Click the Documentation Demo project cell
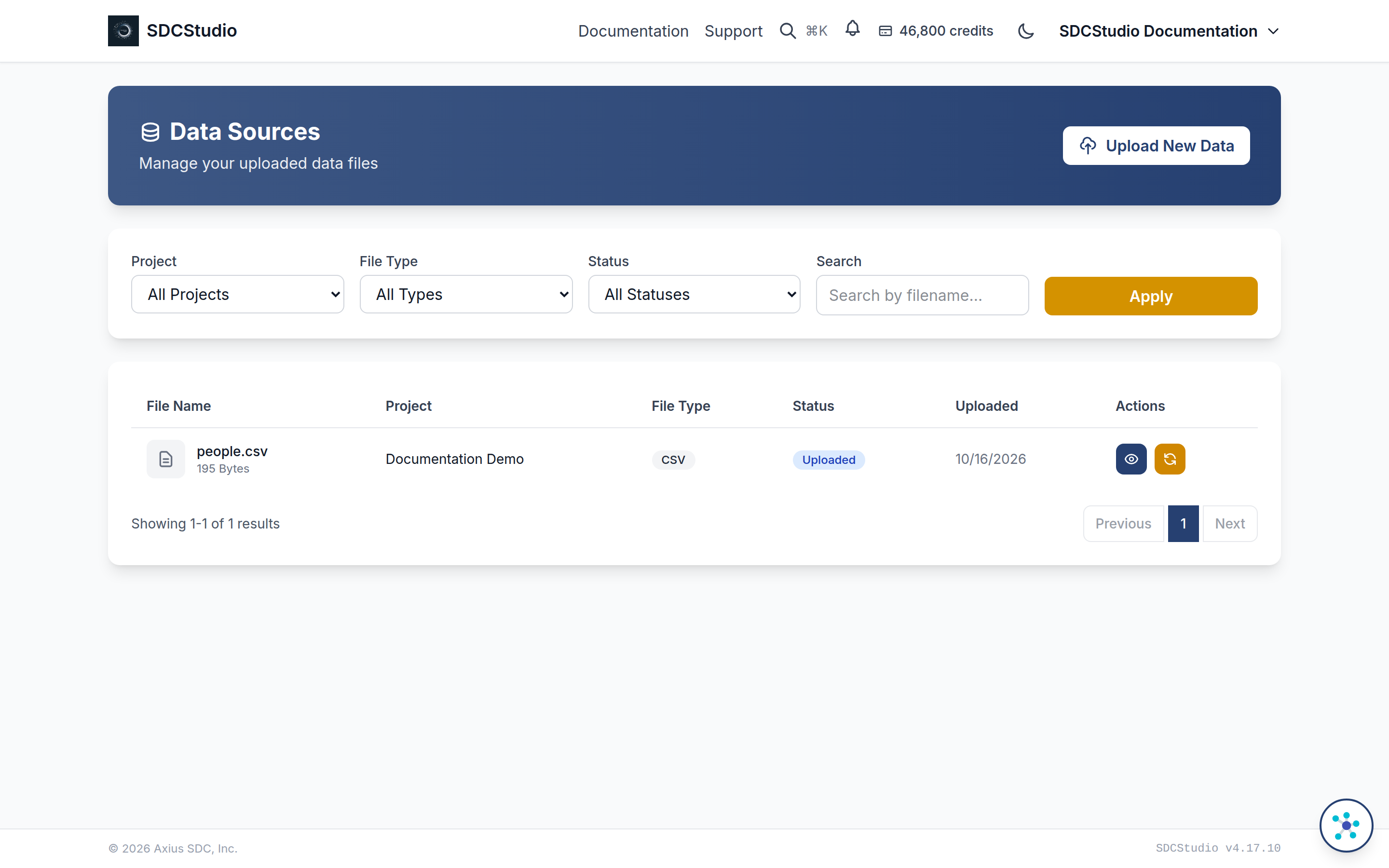The image size is (1389, 868). [455, 459]
